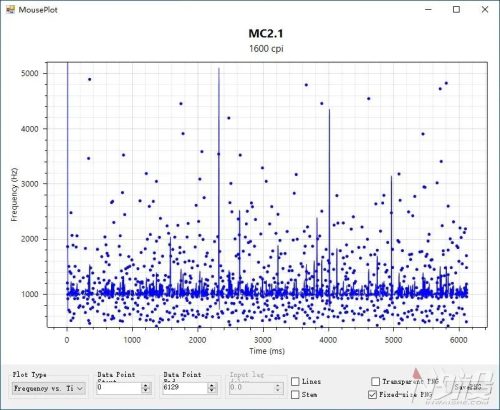500x410 pixels.
Task: Click the Input Lag spinner arrows
Action: pos(278,388)
